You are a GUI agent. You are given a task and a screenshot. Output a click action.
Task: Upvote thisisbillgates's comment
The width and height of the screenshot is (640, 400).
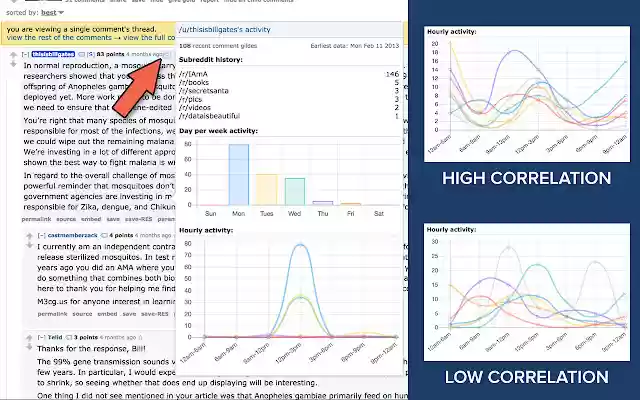13,55
